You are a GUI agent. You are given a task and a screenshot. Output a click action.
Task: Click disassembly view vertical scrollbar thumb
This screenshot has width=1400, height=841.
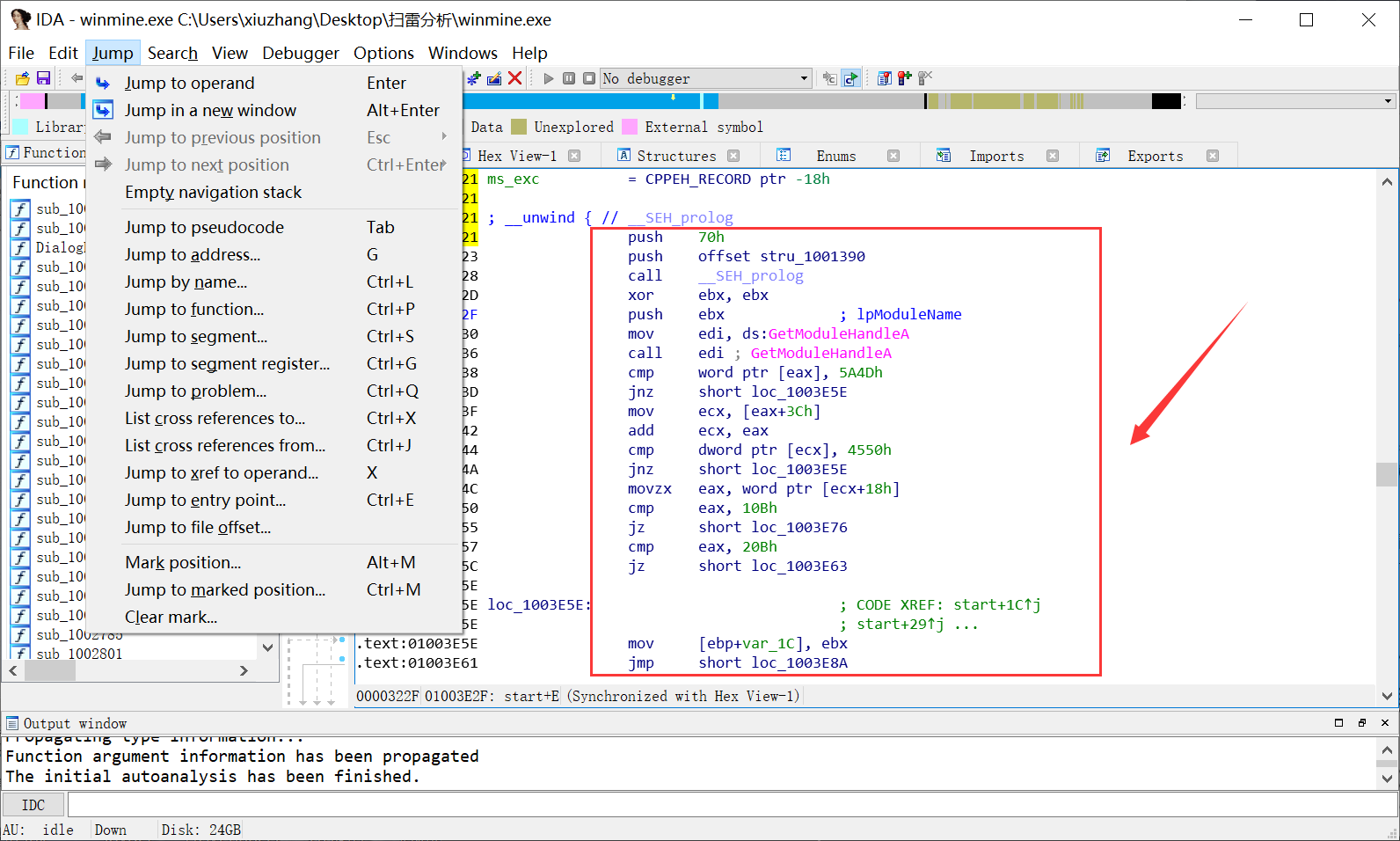point(1387,474)
